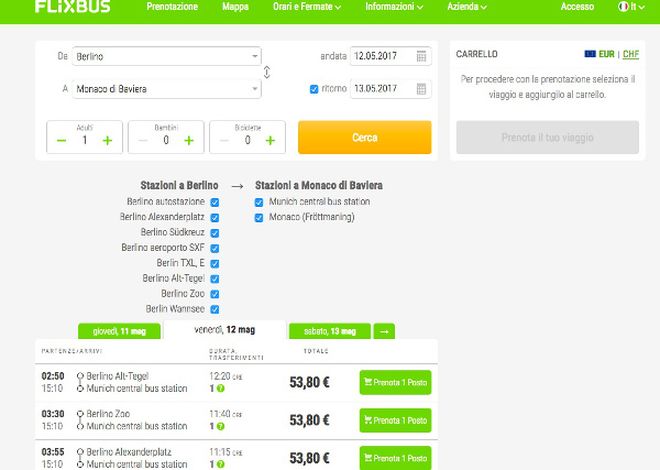Uncheck Berlin TXL, E station

click(215, 264)
